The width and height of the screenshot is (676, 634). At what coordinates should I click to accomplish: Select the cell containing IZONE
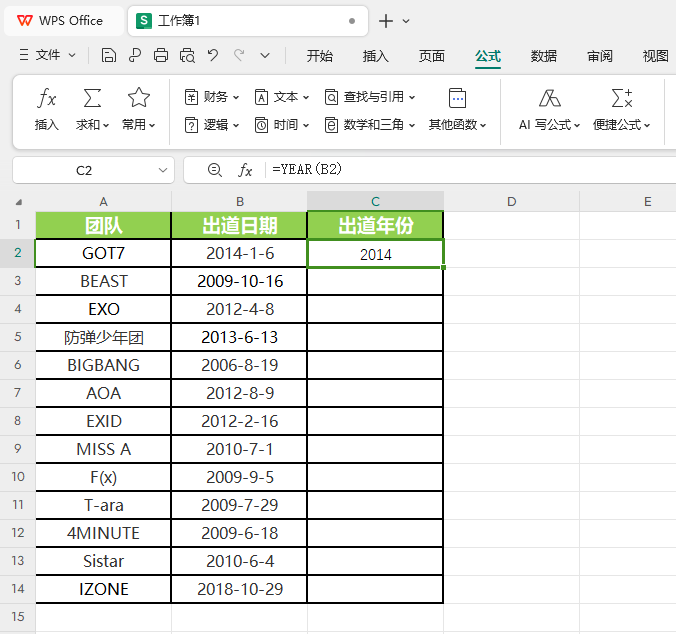click(103, 589)
